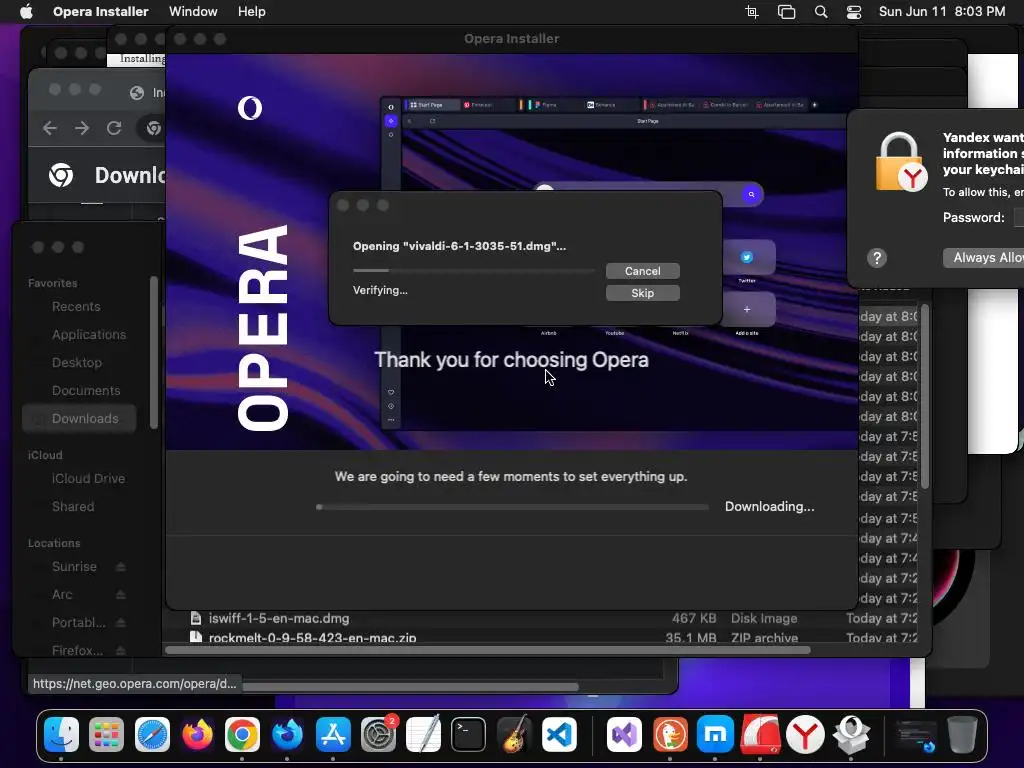Viewport: 1024px width, 768px height.
Task: Click Always Allow in Yandex keychain prompt
Action: point(983,258)
